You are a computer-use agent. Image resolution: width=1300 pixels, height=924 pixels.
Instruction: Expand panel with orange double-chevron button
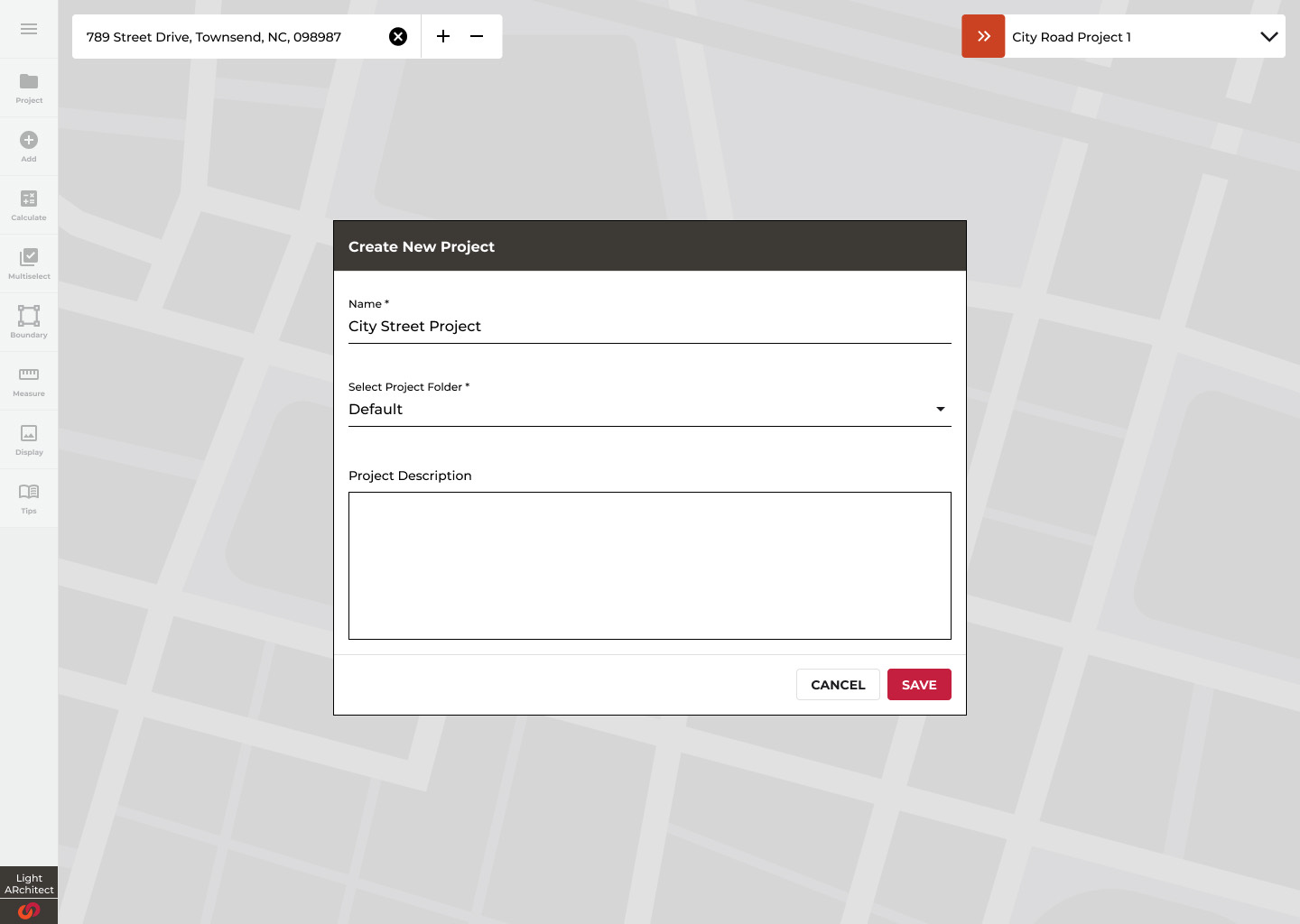983,36
